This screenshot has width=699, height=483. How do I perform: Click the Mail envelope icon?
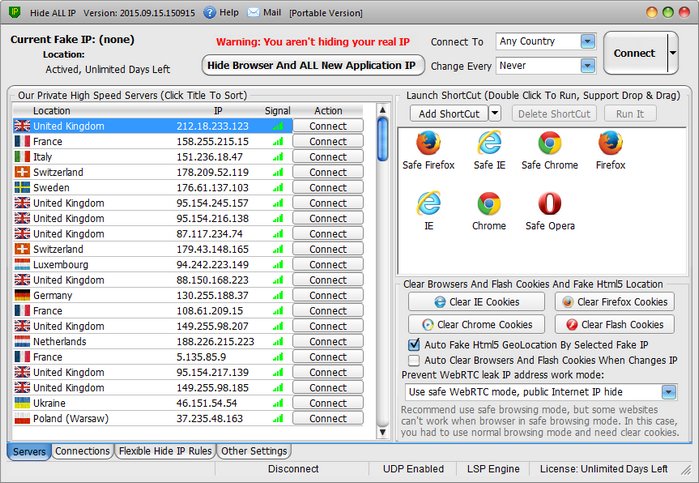tap(253, 12)
